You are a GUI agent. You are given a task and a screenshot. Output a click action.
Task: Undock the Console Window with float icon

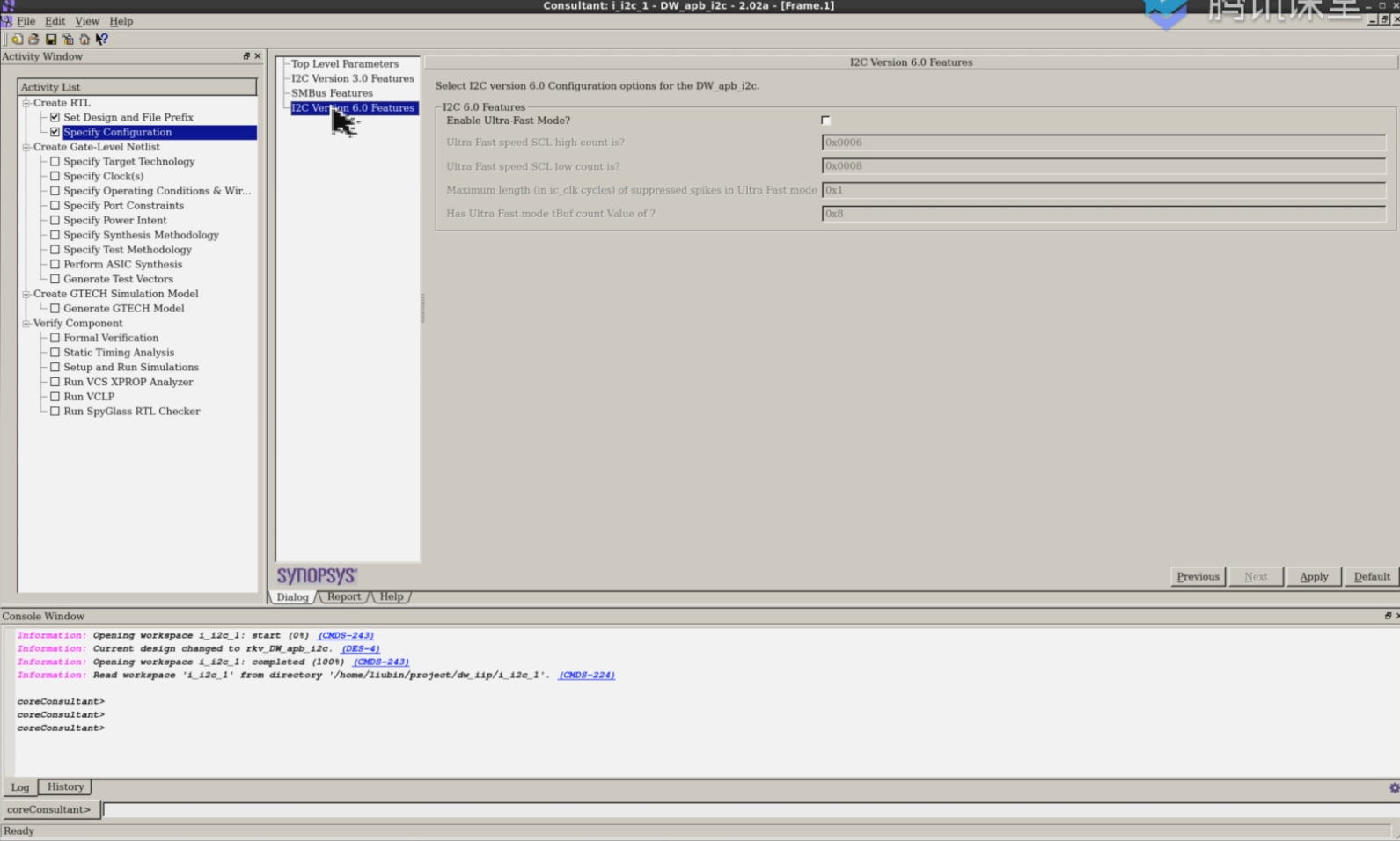click(1388, 616)
